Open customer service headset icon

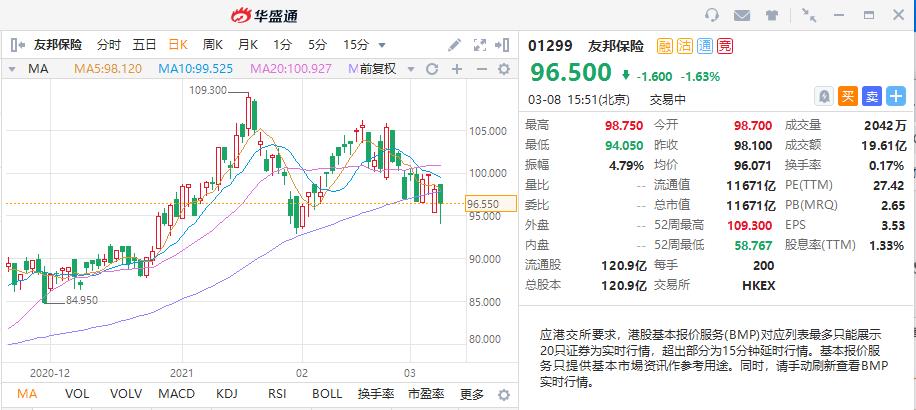click(712, 15)
